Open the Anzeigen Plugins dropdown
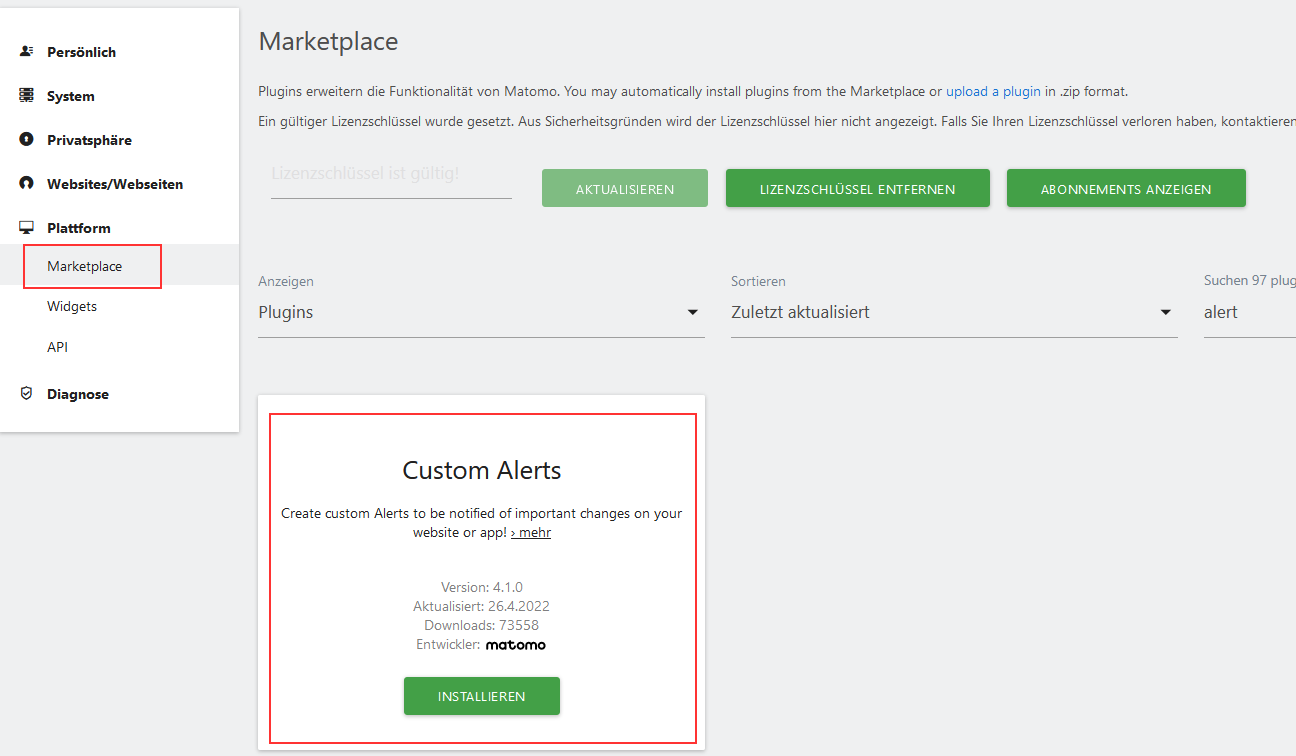 coord(481,312)
